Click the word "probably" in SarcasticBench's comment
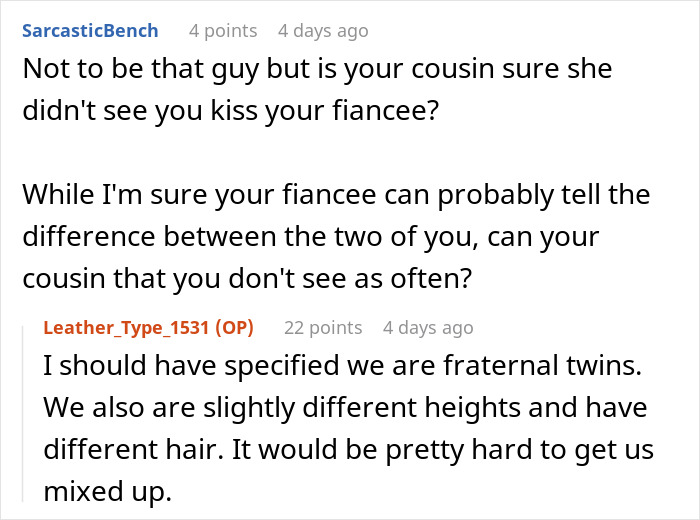Screen dimensions: 700x520 pos(495,195)
